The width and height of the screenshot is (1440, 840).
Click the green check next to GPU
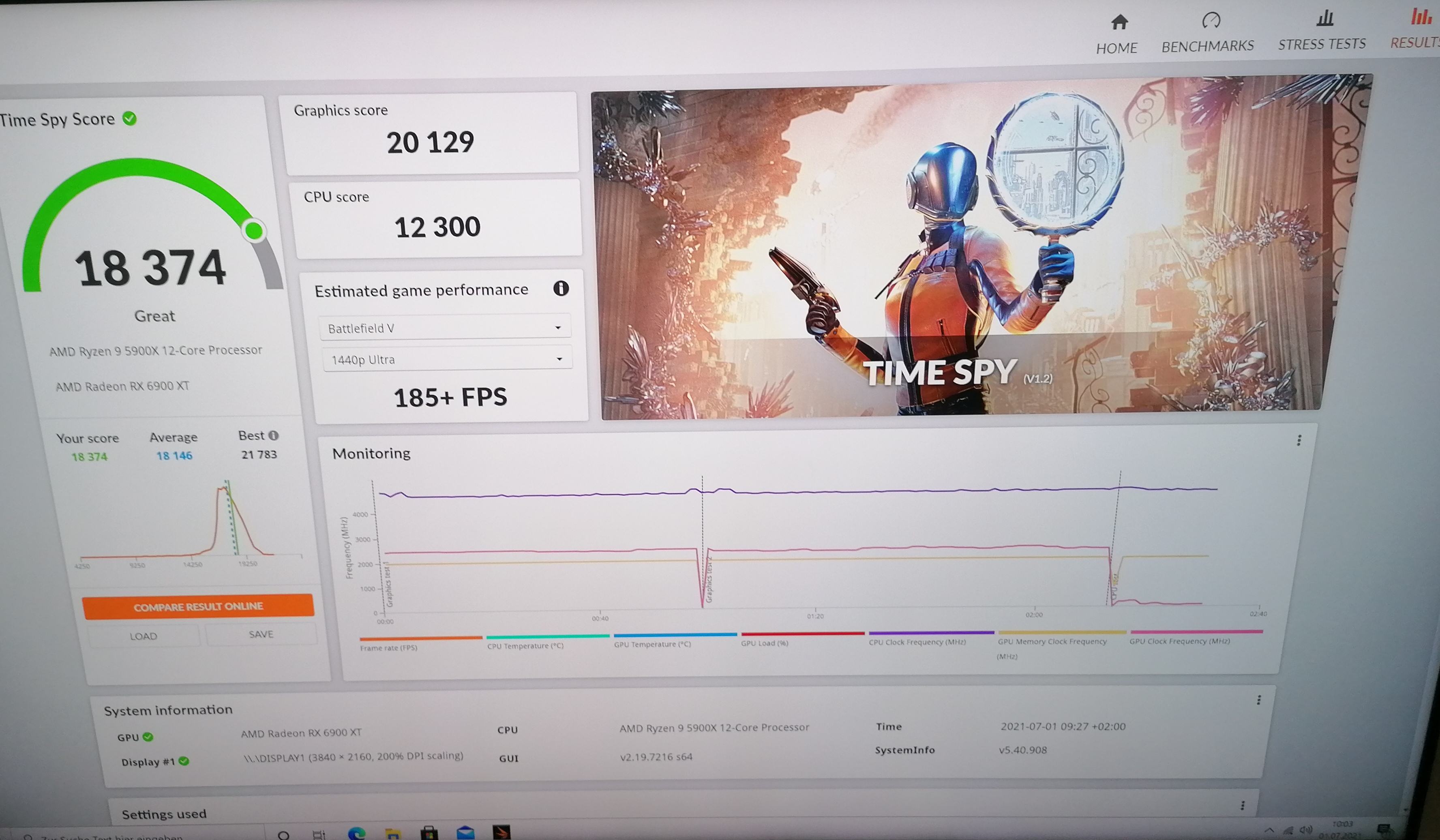click(148, 737)
